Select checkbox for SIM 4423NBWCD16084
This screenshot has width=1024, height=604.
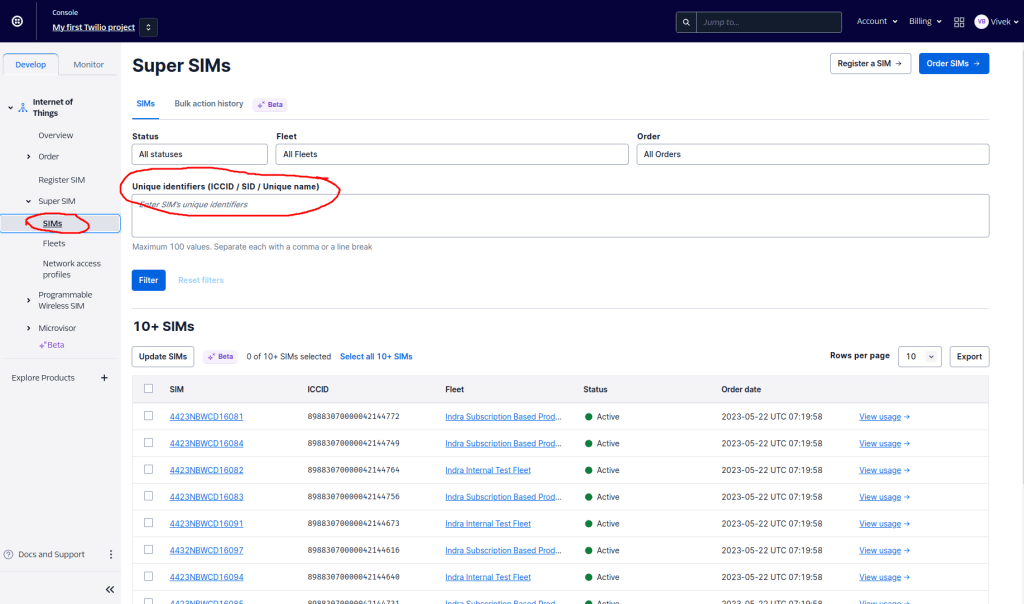(148, 443)
